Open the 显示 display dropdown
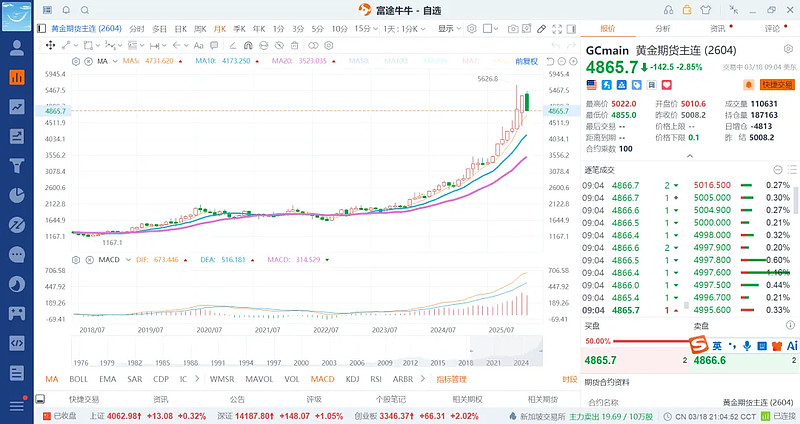This screenshot has height=424, width=800. click(449, 29)
